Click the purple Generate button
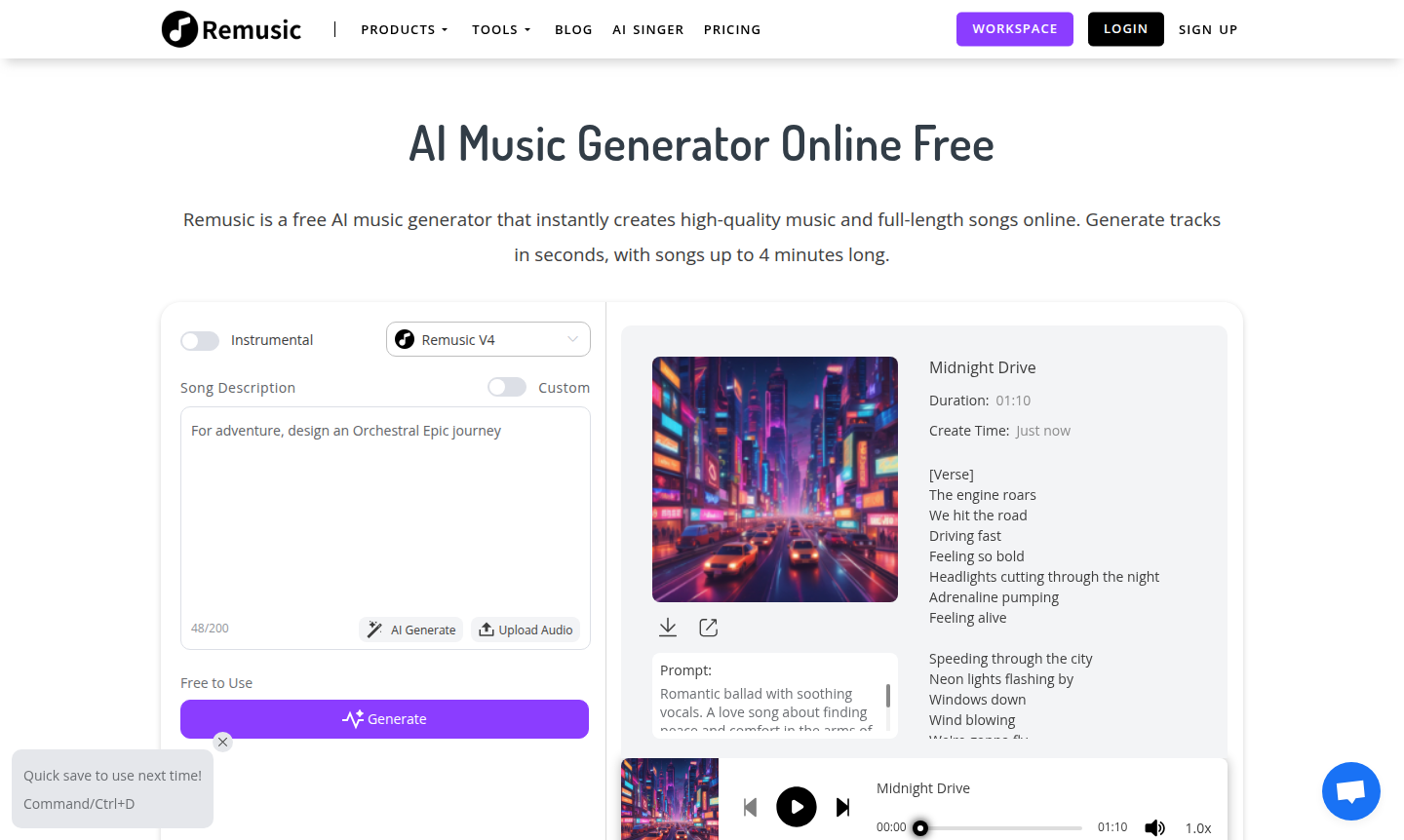The height and width of the screenshot is (840, 1404). tap(384, 719)
